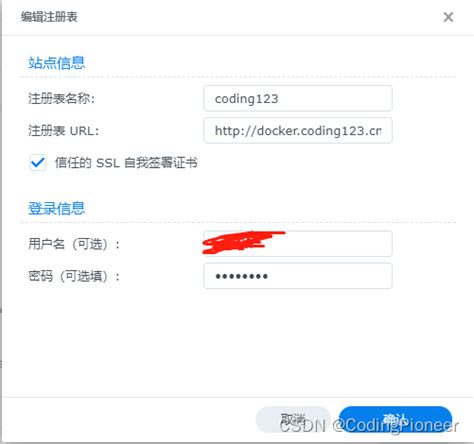Click the 信任的 SSL 自我签署证书 label text
Viewport: 474px width, 444px height.
pos(126,163)
